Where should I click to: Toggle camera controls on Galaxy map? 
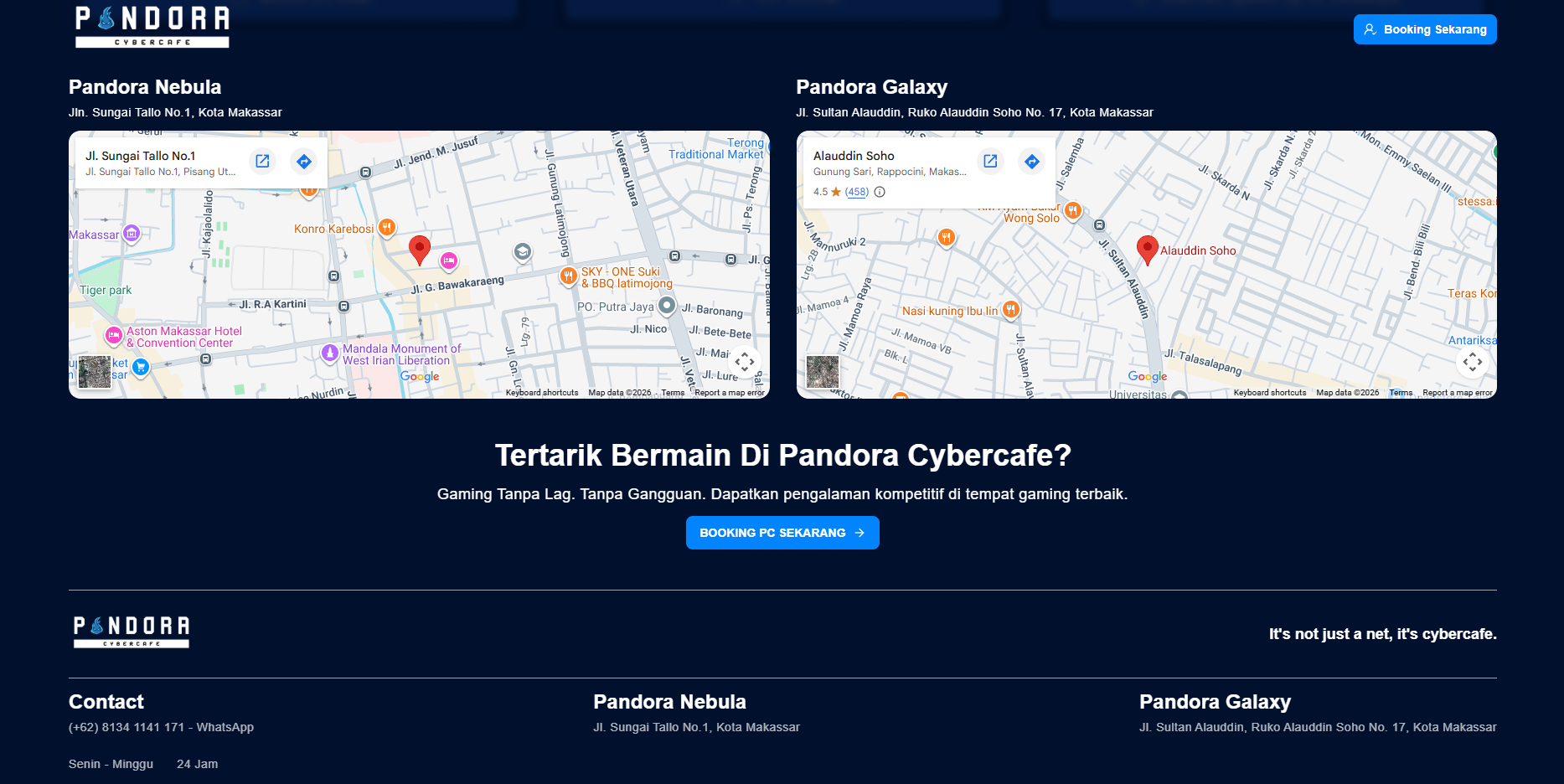pos(1473,362)
